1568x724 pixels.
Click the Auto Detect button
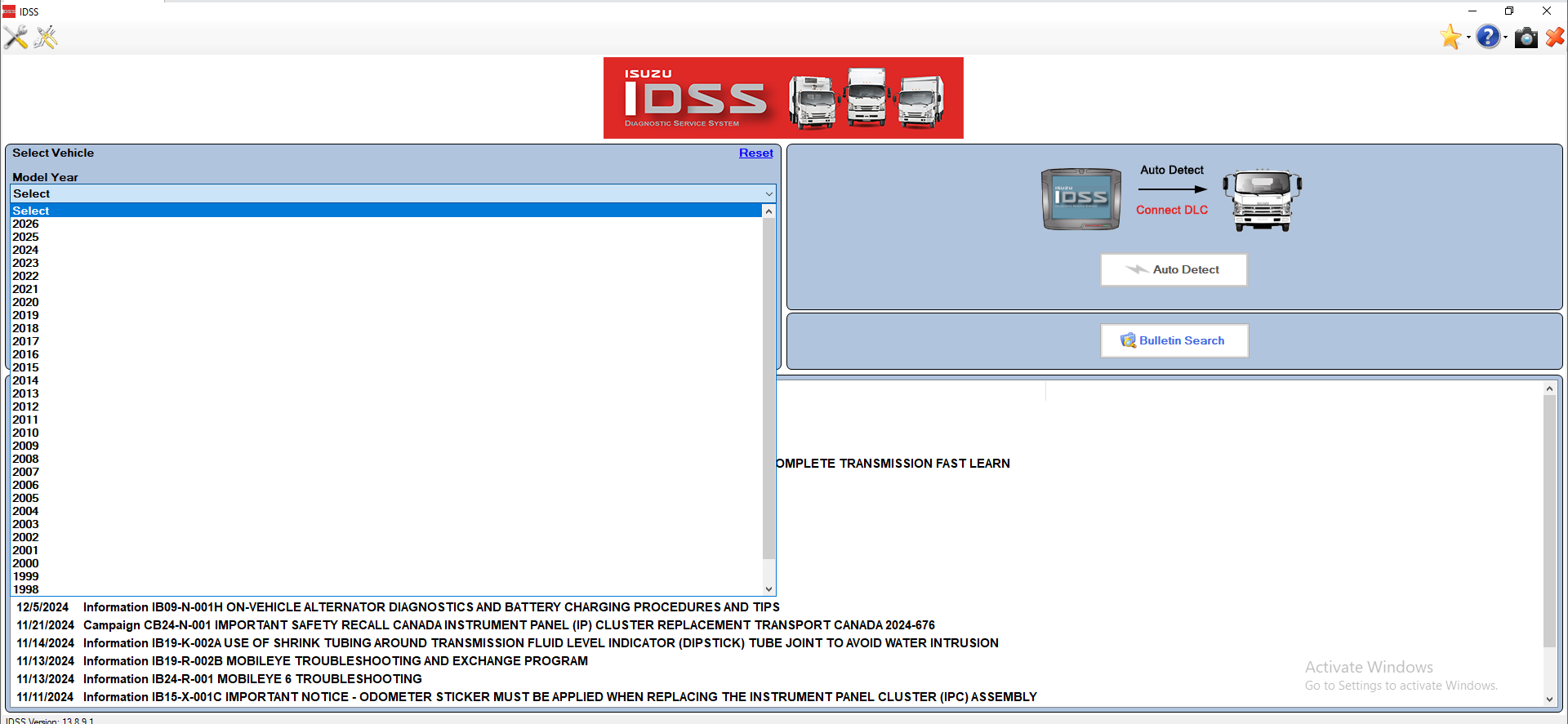[x=1174, y=269]
